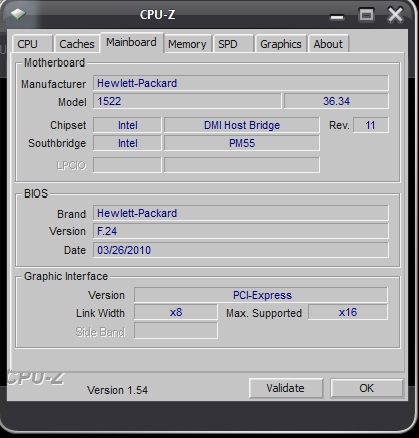419x438 pixels.
Task: Click the Max. Supported x16 value
Action: coord(348,312)
